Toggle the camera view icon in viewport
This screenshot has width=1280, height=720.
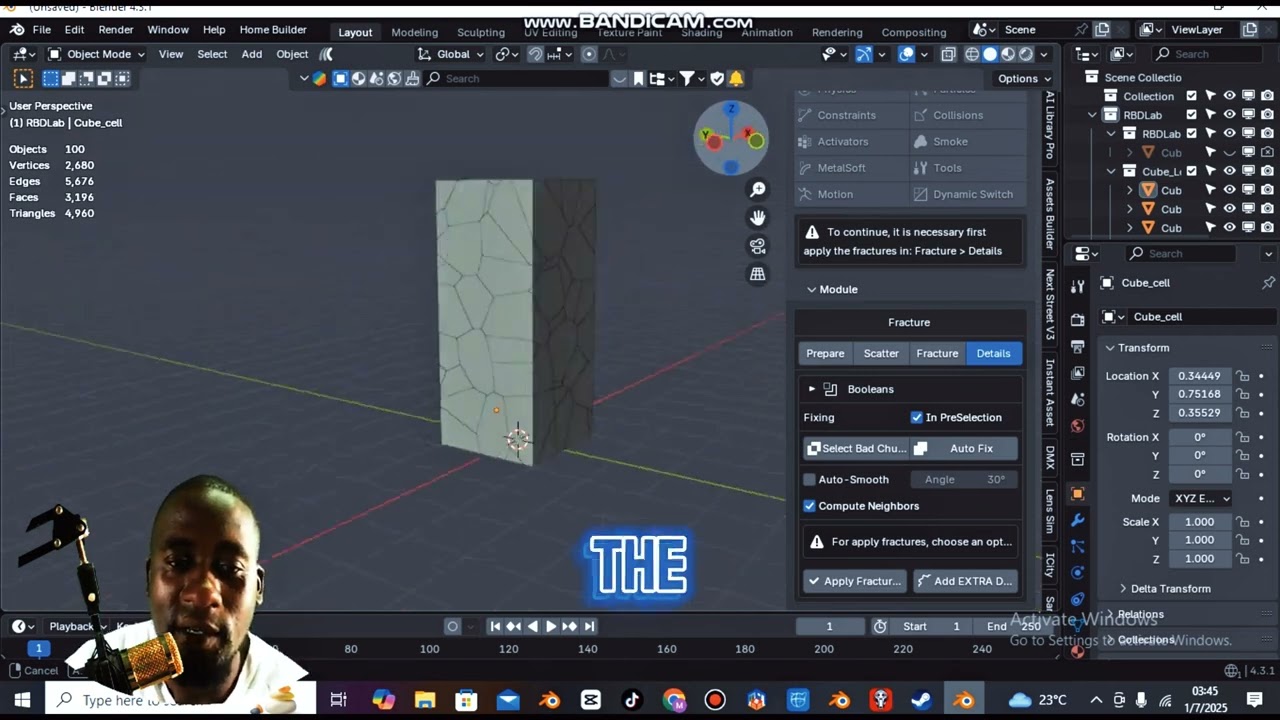[758, 246]
